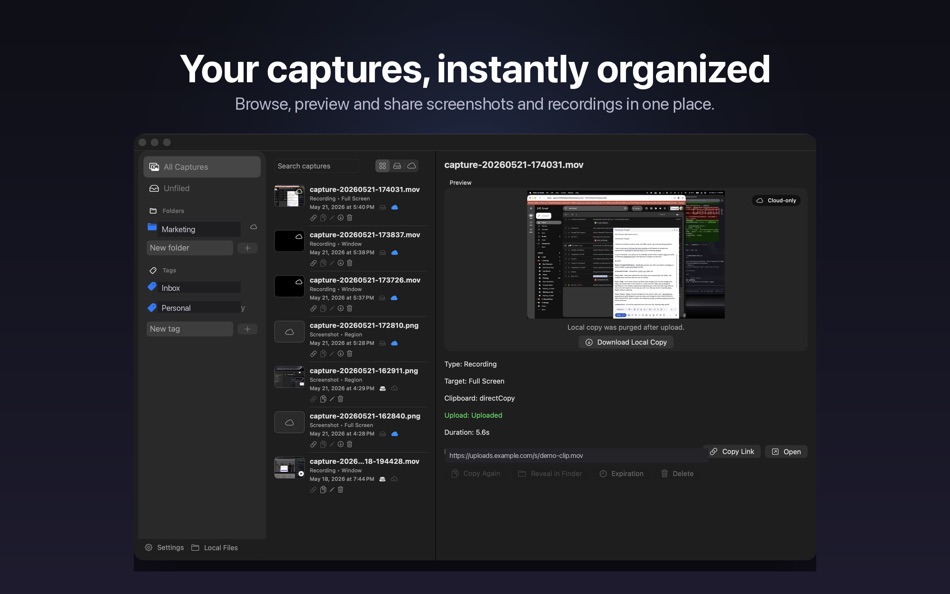This screenshot has width=950, height=594.
Task: Click Download Local Copy button
Action: (x=626, y=342)
